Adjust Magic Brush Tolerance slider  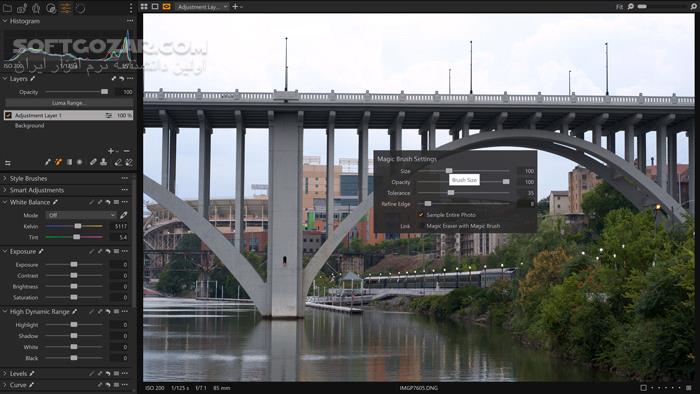(463, 193)
